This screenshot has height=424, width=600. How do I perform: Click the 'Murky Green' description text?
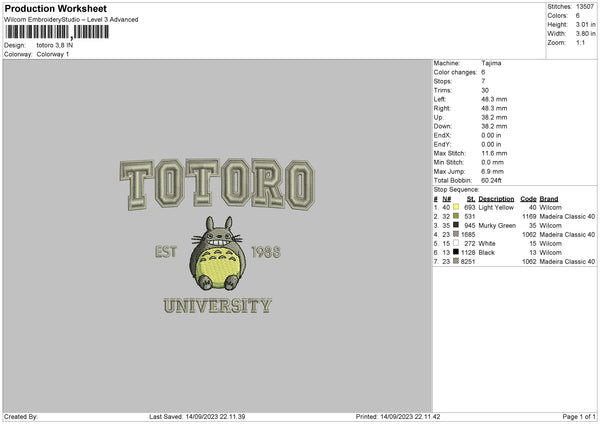497,225
